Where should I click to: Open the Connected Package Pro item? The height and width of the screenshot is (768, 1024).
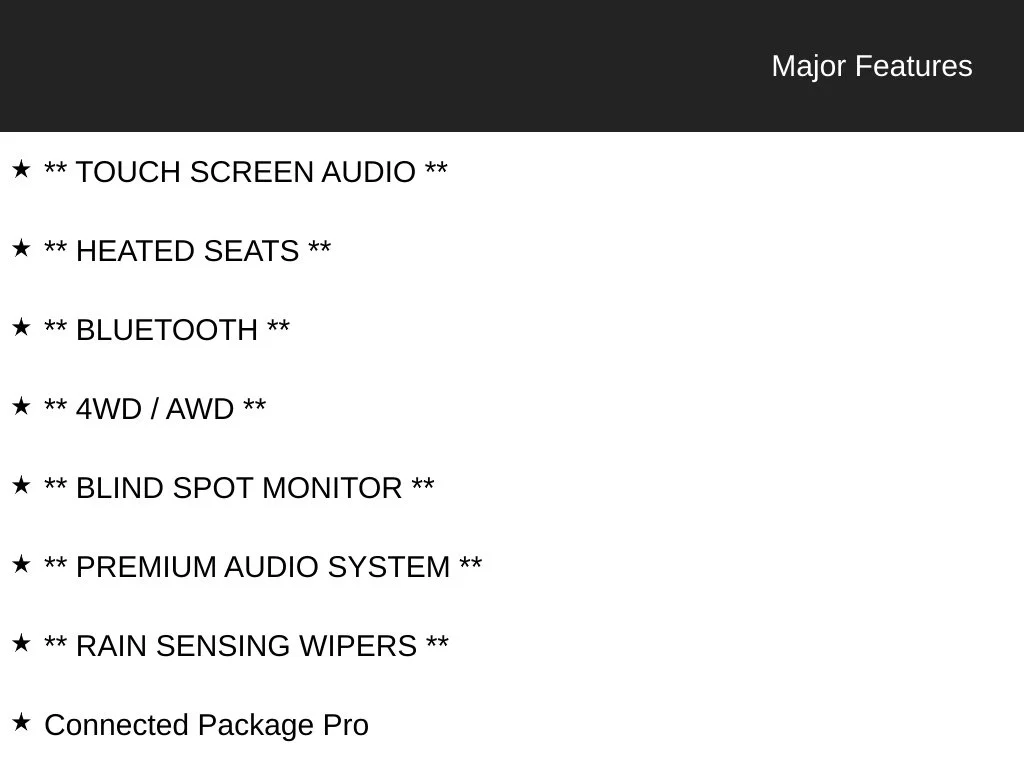click(206, 726)
